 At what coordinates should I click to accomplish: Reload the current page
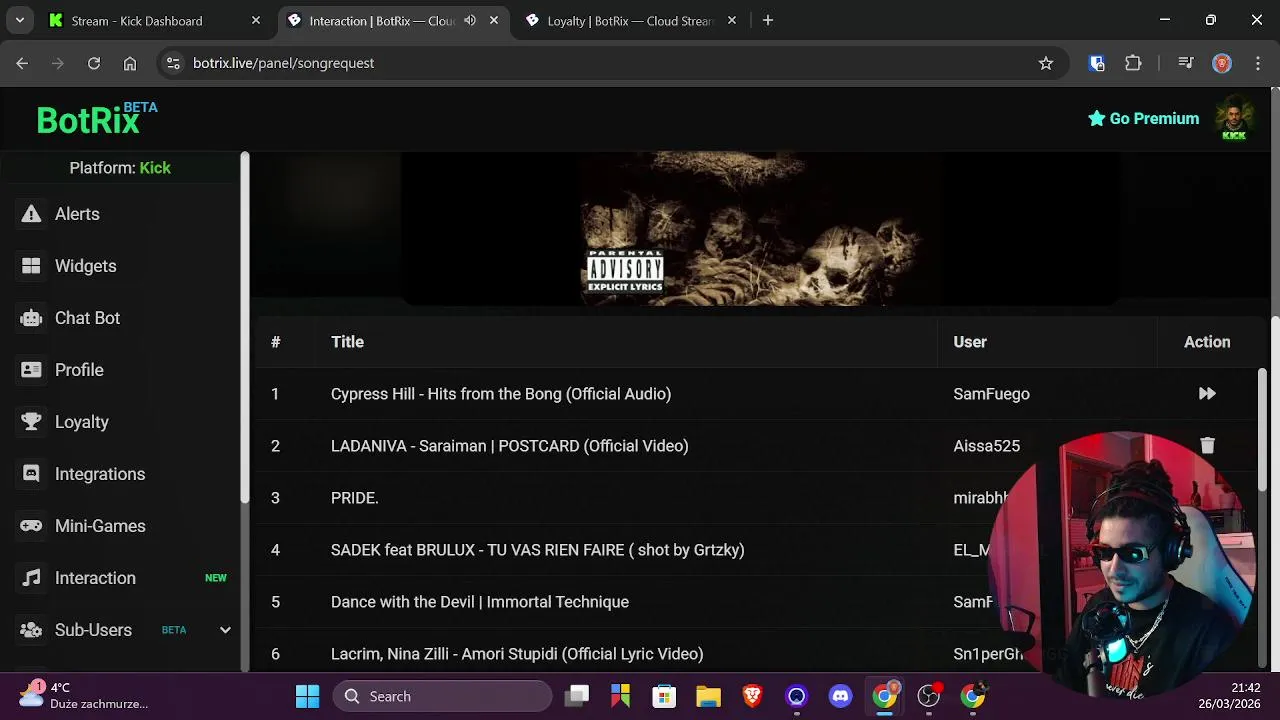tap(94, 63)
